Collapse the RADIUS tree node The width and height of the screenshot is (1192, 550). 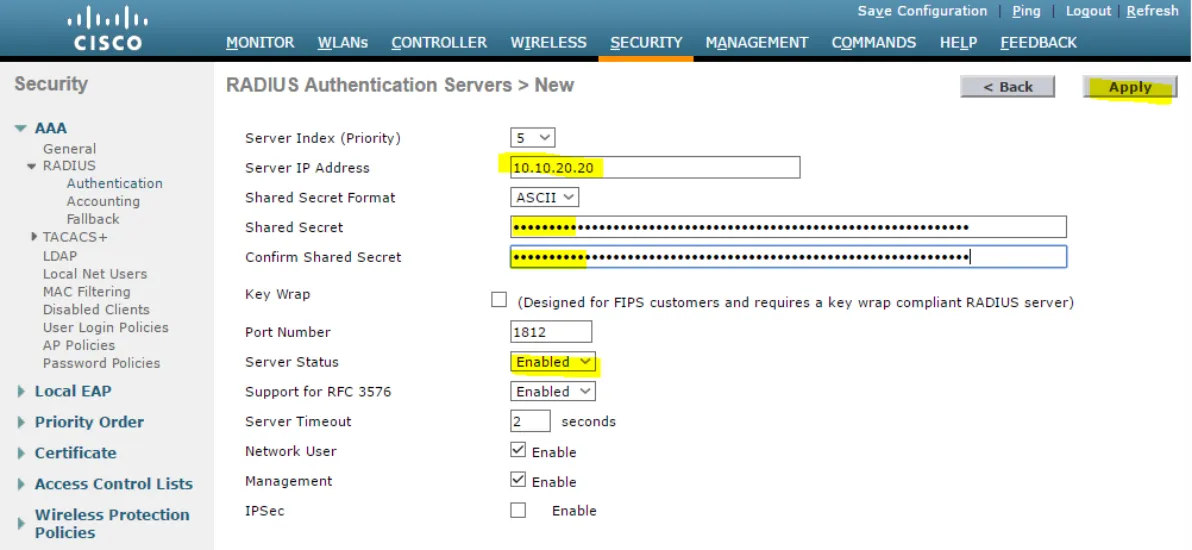coord(32,166)
